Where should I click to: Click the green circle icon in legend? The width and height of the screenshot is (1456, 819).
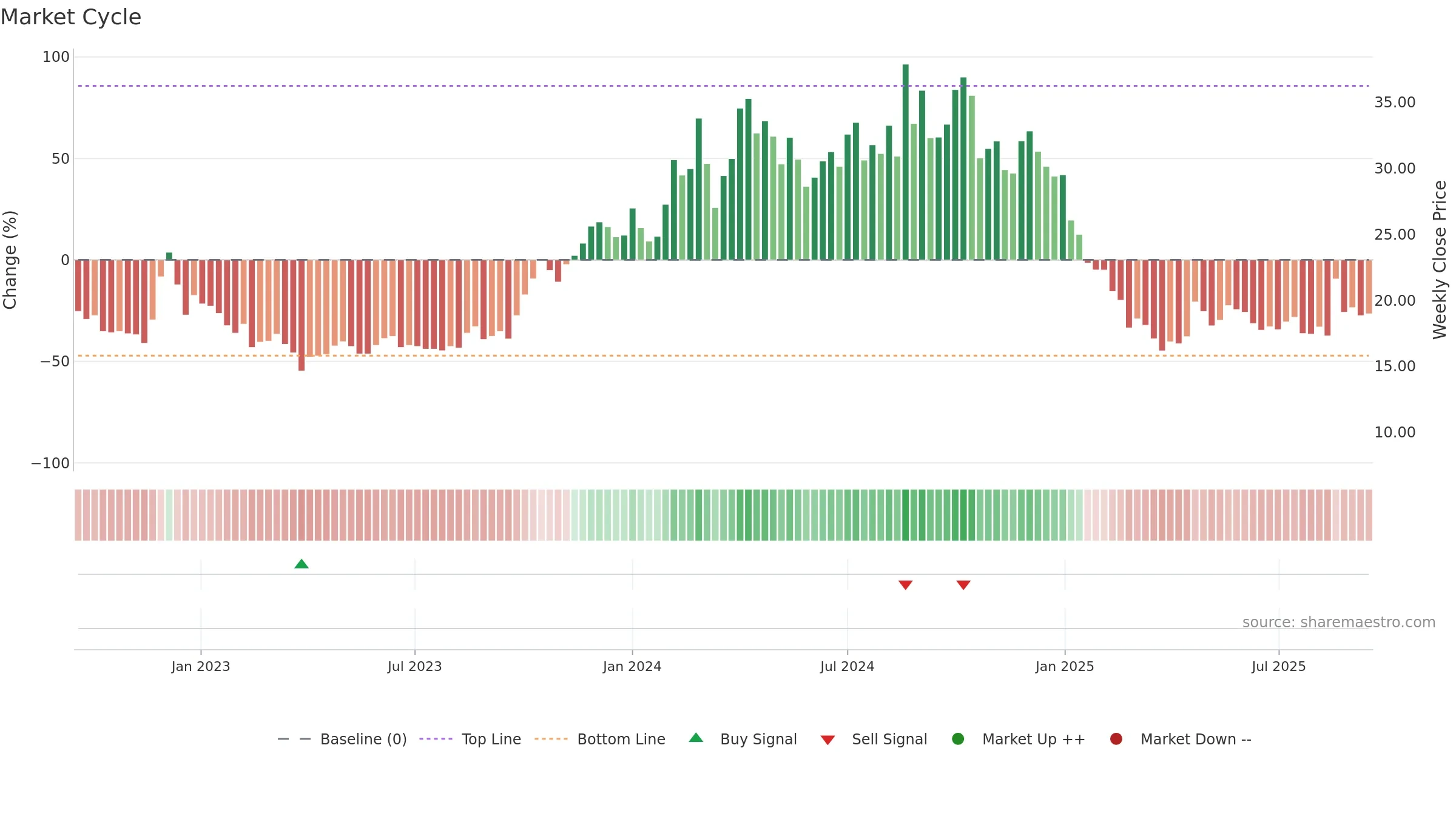958,739
